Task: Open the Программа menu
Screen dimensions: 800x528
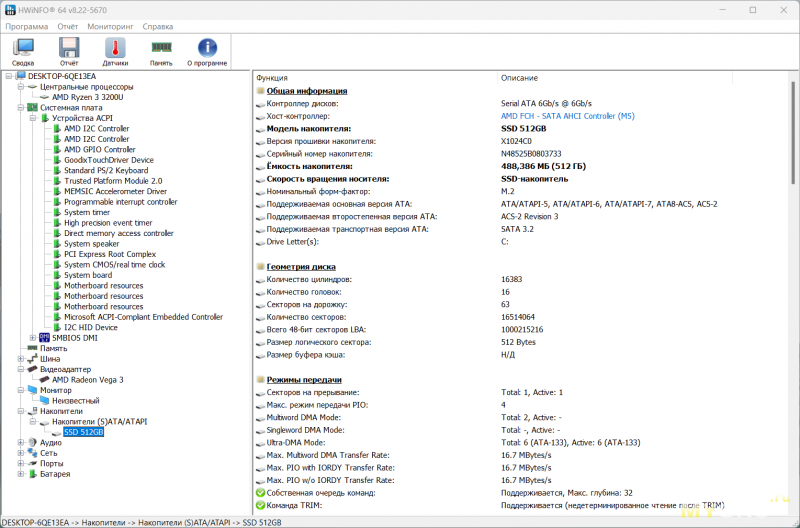Action: pos(27,27)
